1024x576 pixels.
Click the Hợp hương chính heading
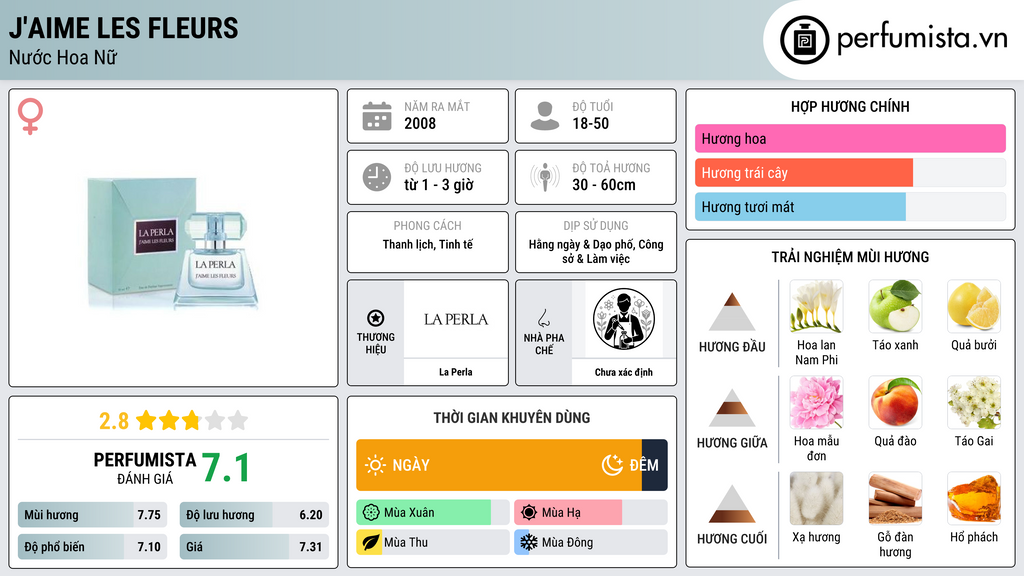(x=850, y=106)
